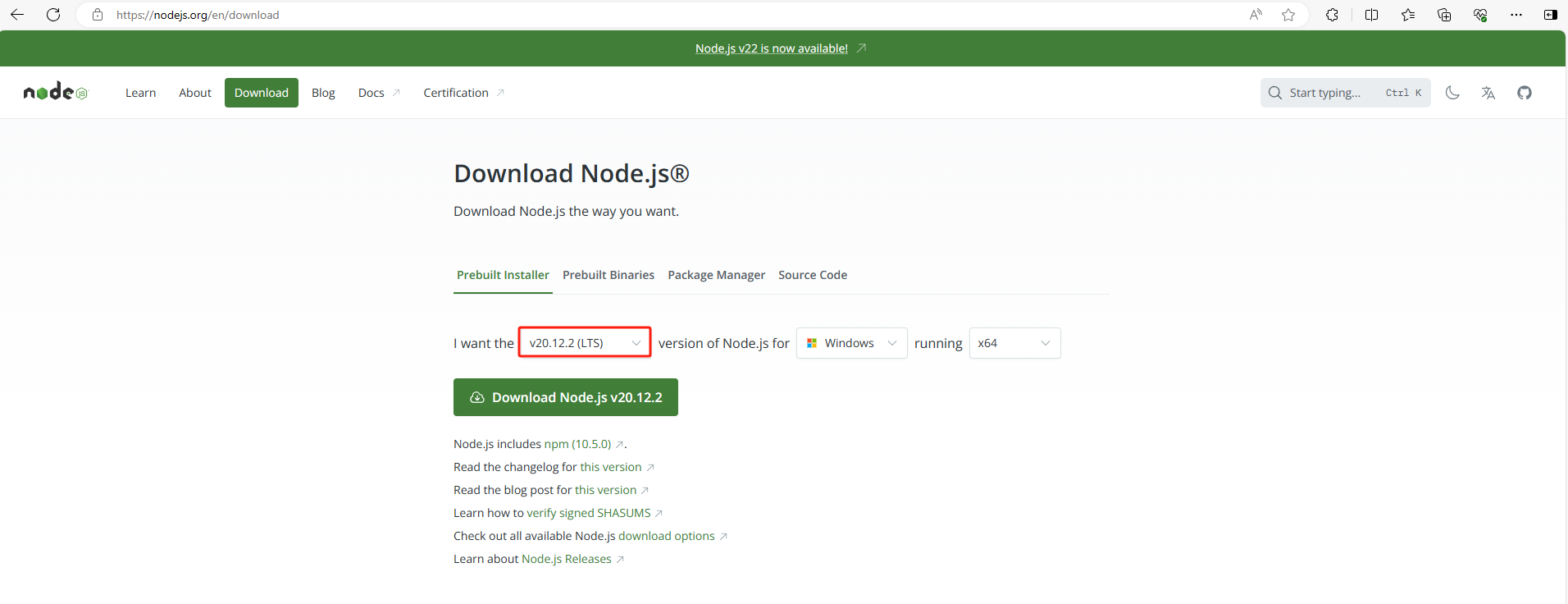Open Download navigation item
The height and width of the screenshot is (604, 1568).
262,93
